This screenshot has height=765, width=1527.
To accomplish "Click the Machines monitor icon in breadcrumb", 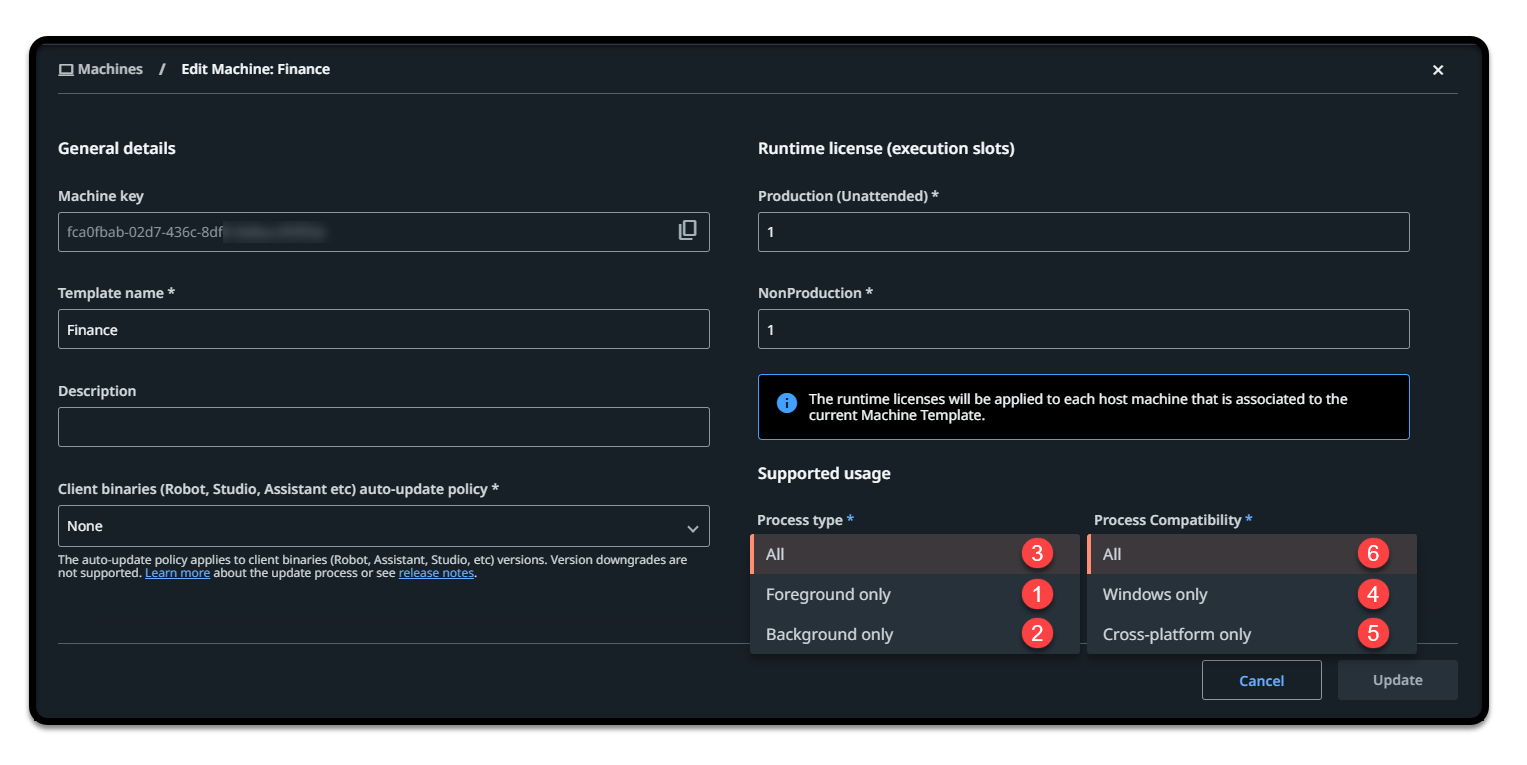I will pos(66,70).
